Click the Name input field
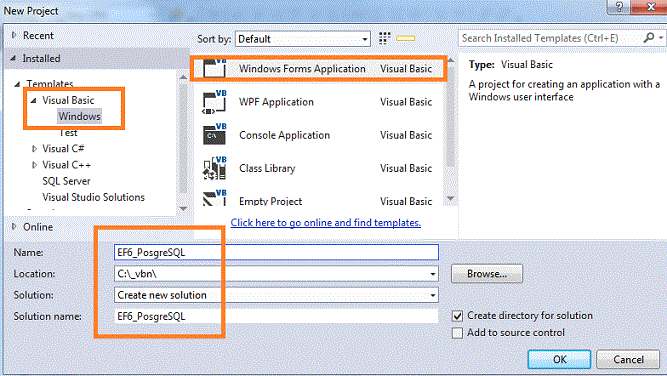Viewport: 667px width, 376px height. [x=276, y=252]
